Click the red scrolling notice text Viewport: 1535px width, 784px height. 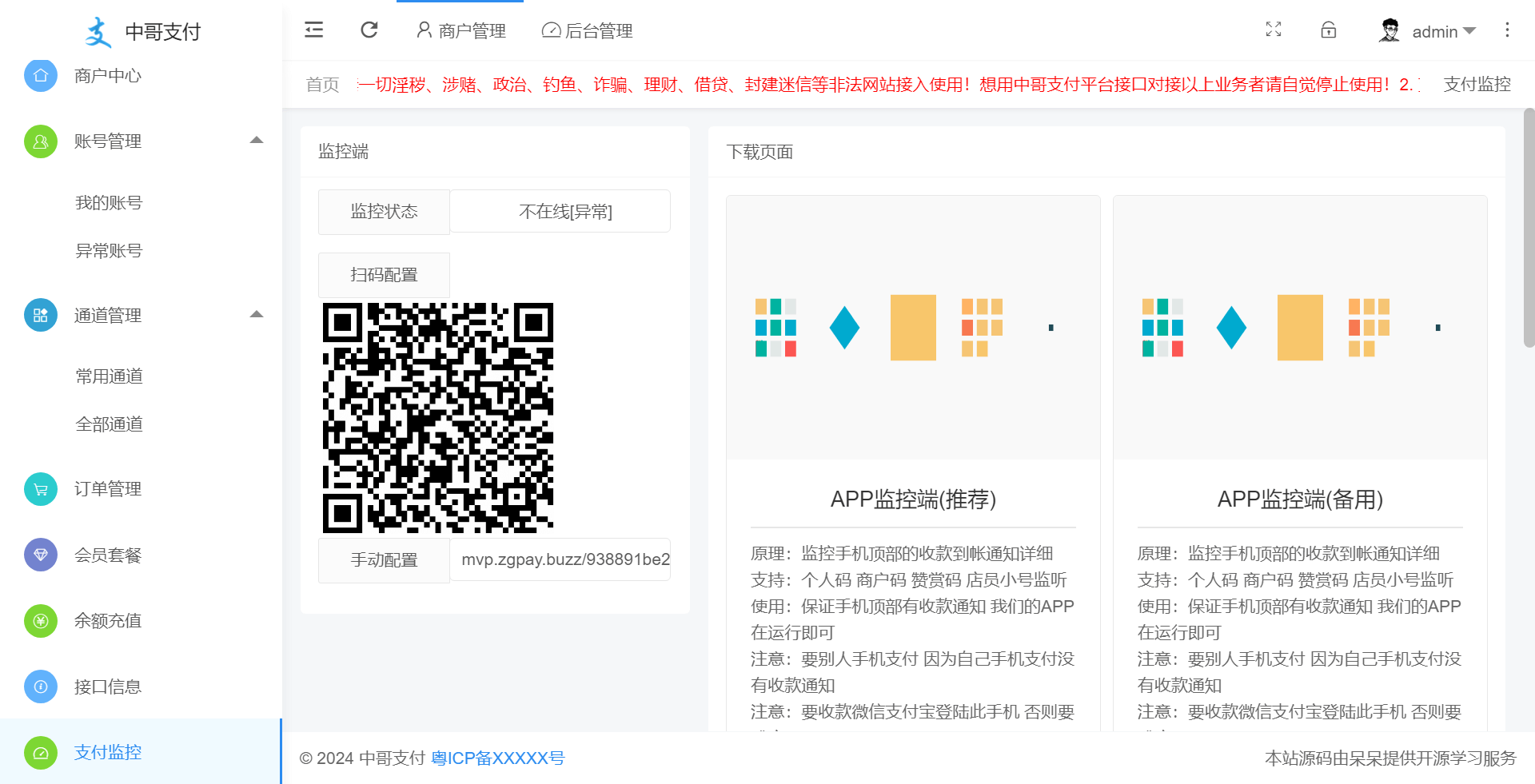[x=888, y=85]
